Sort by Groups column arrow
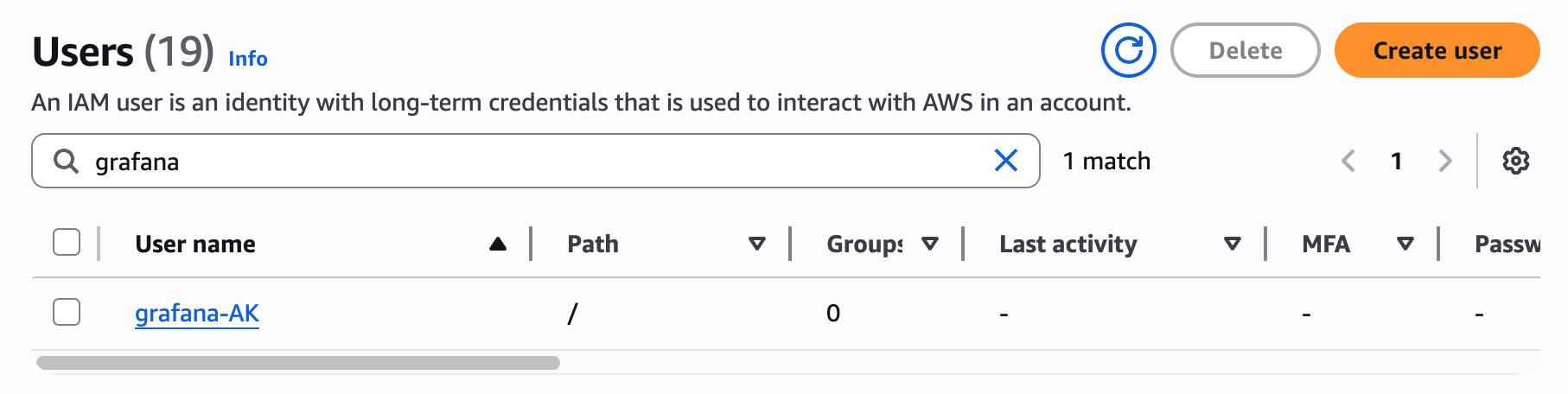1568x394 pixels. (x=929, y=245)
